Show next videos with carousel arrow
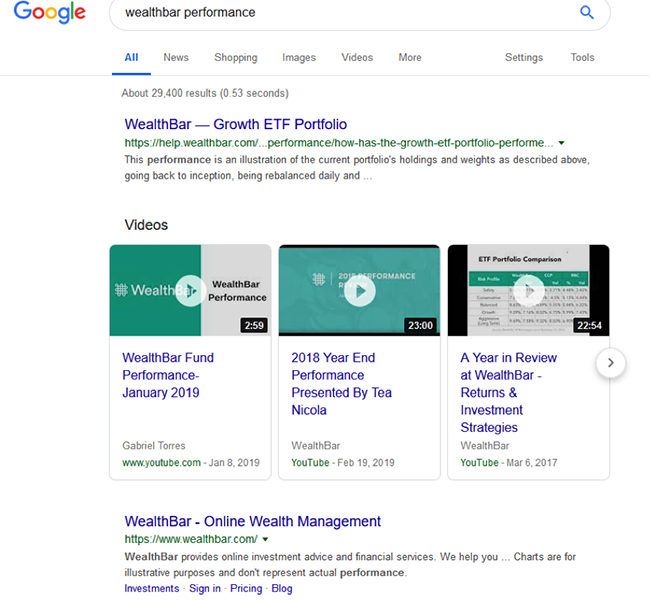 point(611,363)
